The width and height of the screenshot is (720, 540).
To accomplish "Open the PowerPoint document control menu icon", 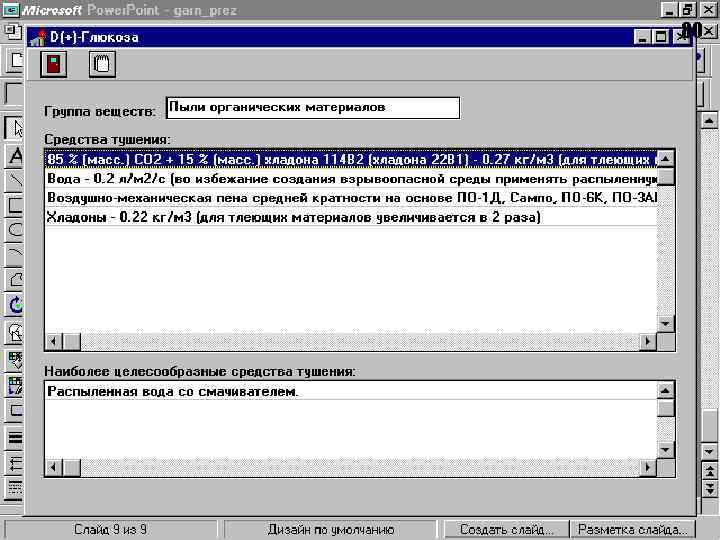I will pyautogui.click(x=13, y=32).
